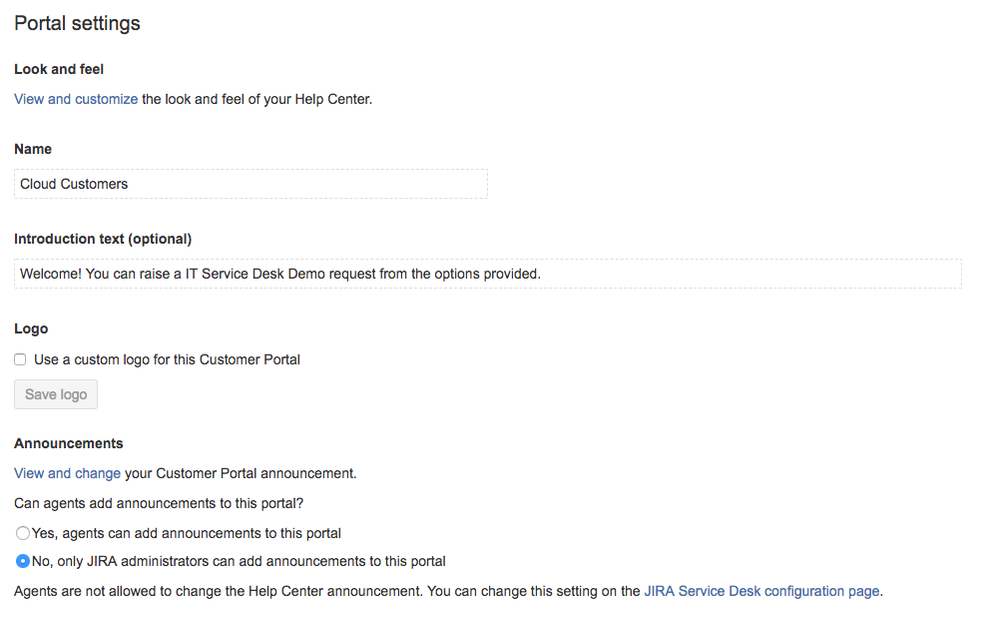Image resolution: width=999 pixels, height=643 pixels.
Task: Click the Name field containing Cloud Customers
Action: click(x=251, y=184)
